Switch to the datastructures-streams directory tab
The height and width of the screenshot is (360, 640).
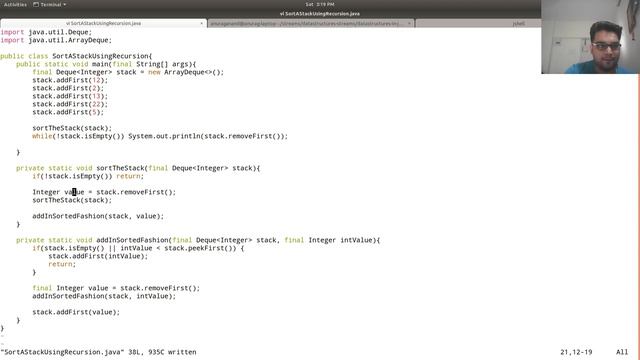click(x=310, y=24)
